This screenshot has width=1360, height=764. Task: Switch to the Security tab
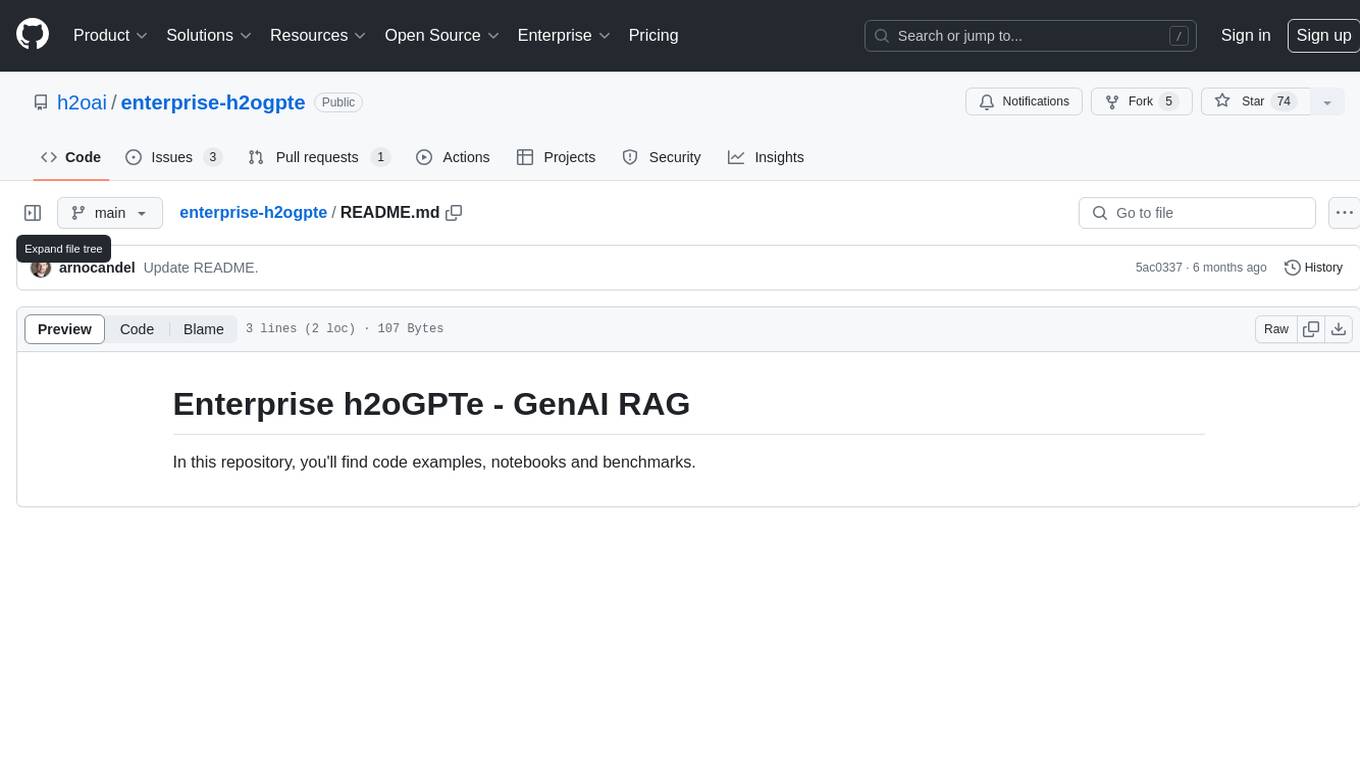(x=661, y=157)
